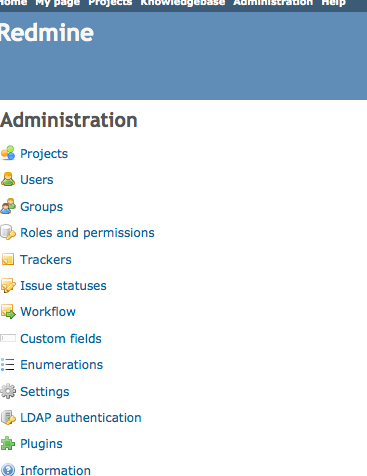Click the Groups people icon
Viewport: 367px width, 476px height.
point(8,206)
